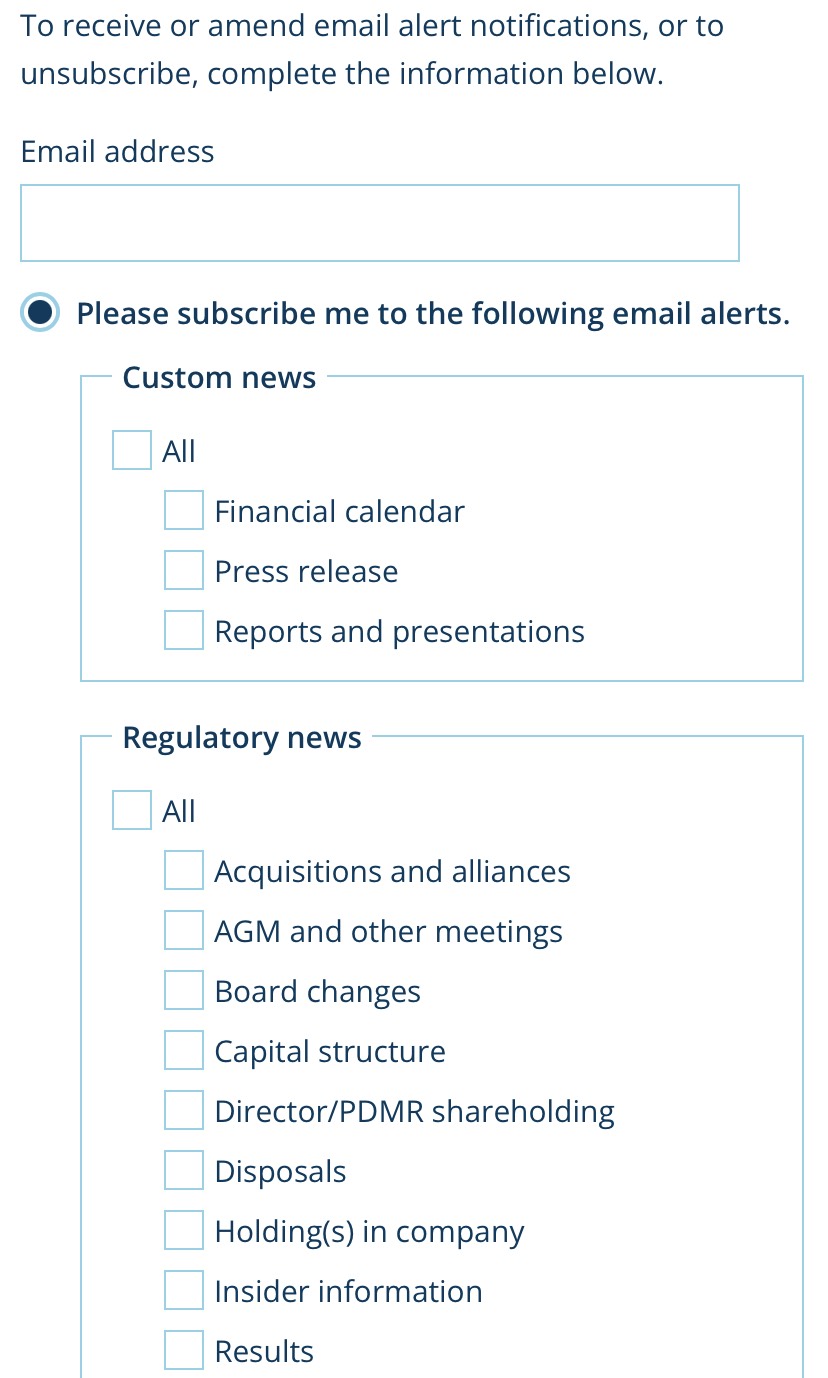Viewport: 828px width, 1378px height.
Task: Tick the Acquisitions and alliances checkbox
Action: (x=184, y=871)
